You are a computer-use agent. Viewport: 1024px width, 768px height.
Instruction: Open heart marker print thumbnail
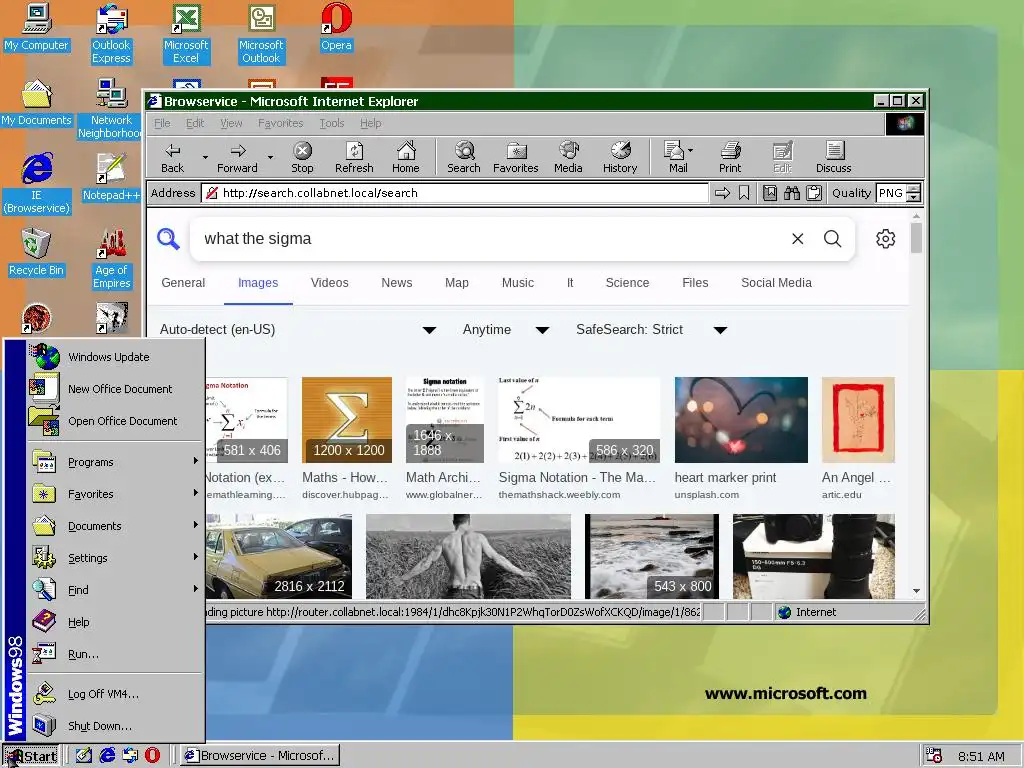point(741,420)
